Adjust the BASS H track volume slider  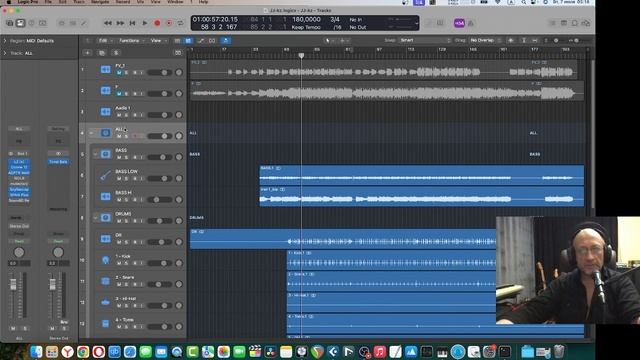[160, 200]
